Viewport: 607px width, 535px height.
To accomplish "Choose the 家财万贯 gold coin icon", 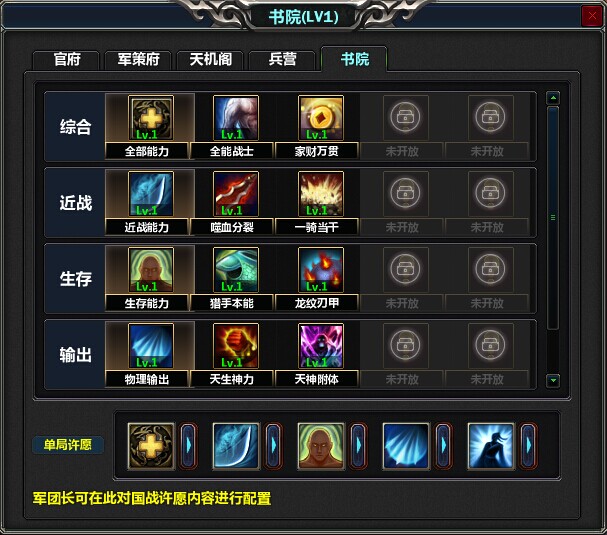I will click(x=321, y=118).
